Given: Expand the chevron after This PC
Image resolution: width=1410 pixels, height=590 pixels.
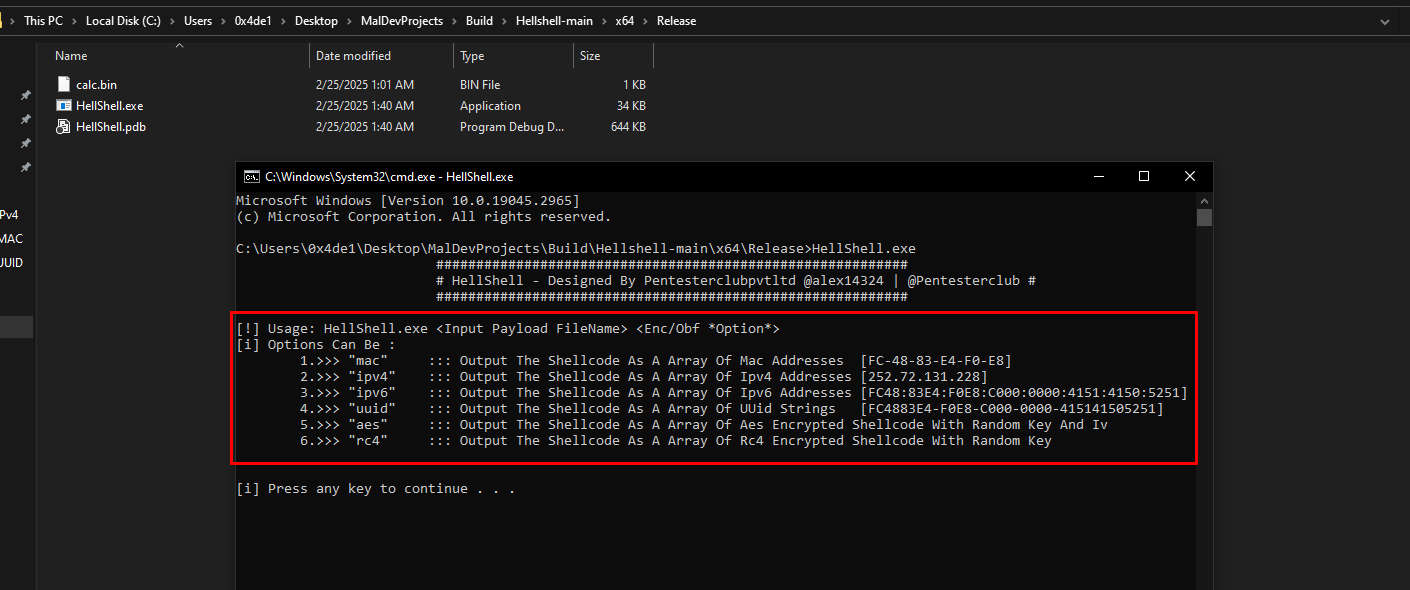Looking at the screenshot, I should [x=77, y=21].
